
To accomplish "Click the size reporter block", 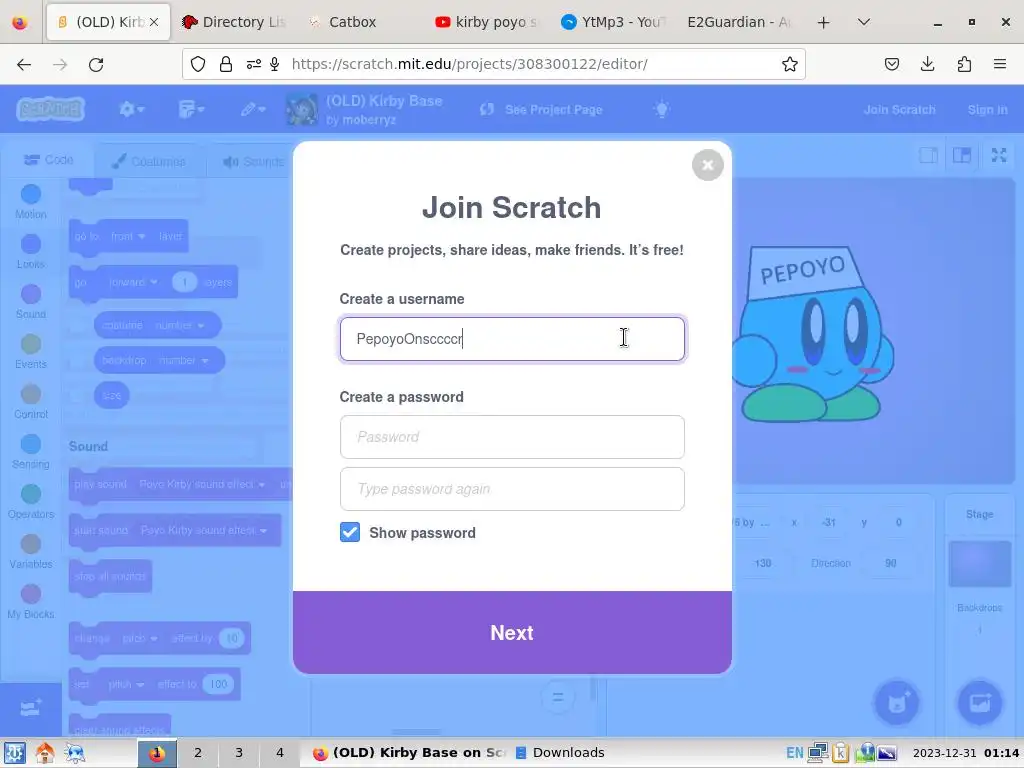I will tap(112, 395).
